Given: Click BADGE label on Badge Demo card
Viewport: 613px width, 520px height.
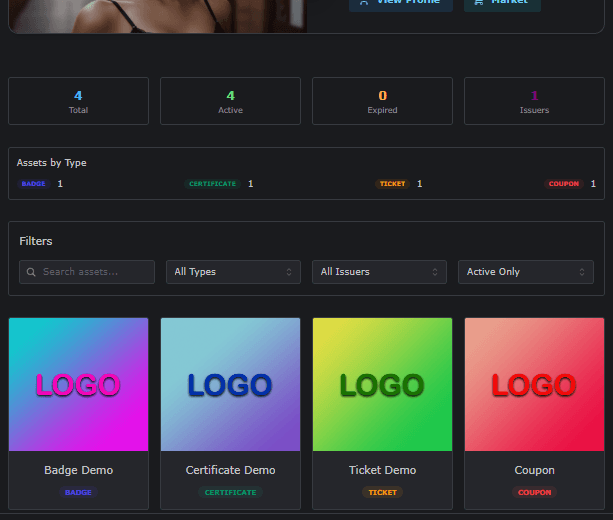Looking at the screenshot, I should click(x=78, y=492).
